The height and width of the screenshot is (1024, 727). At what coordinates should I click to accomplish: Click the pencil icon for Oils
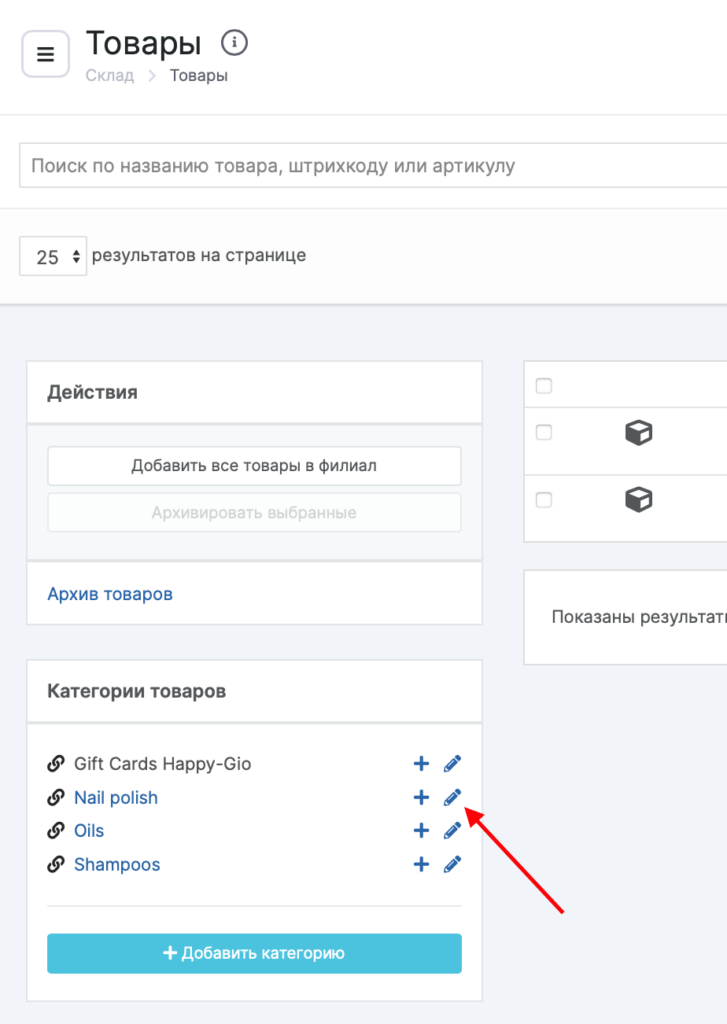(x=453, y=831)
